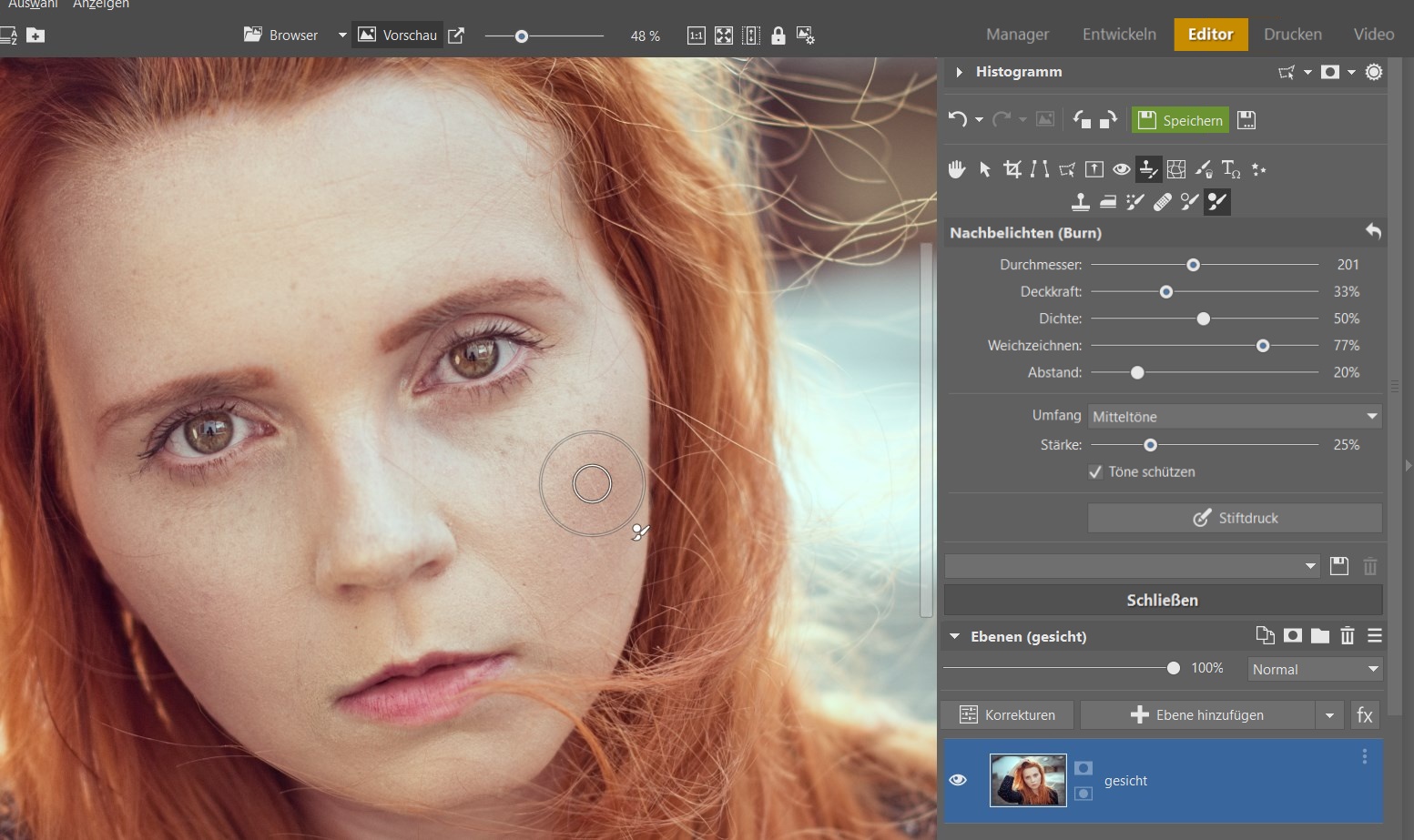Select the warp mesh tool

point(1176,169)
